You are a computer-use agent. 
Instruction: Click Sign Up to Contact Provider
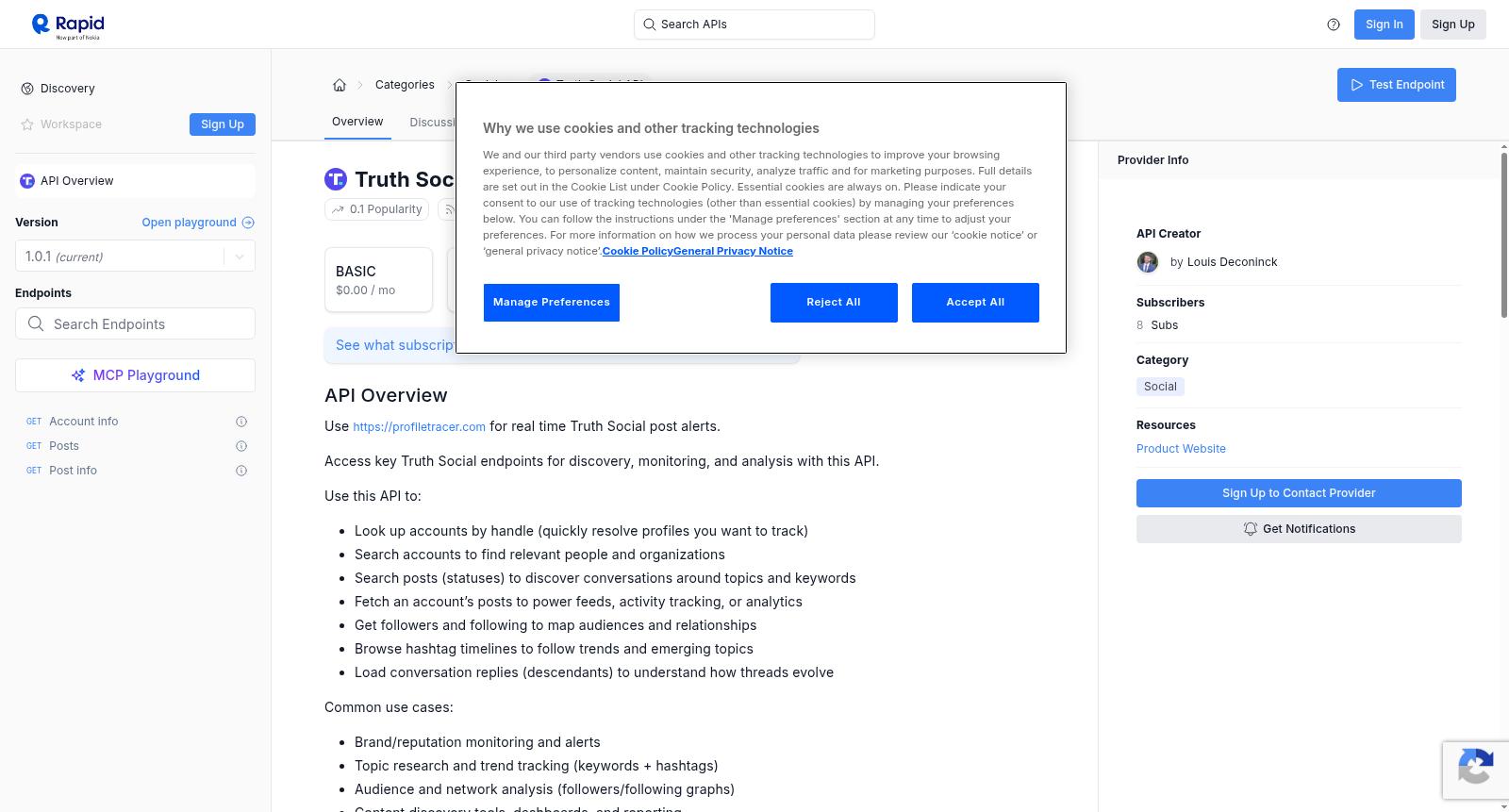(1299, 493)
